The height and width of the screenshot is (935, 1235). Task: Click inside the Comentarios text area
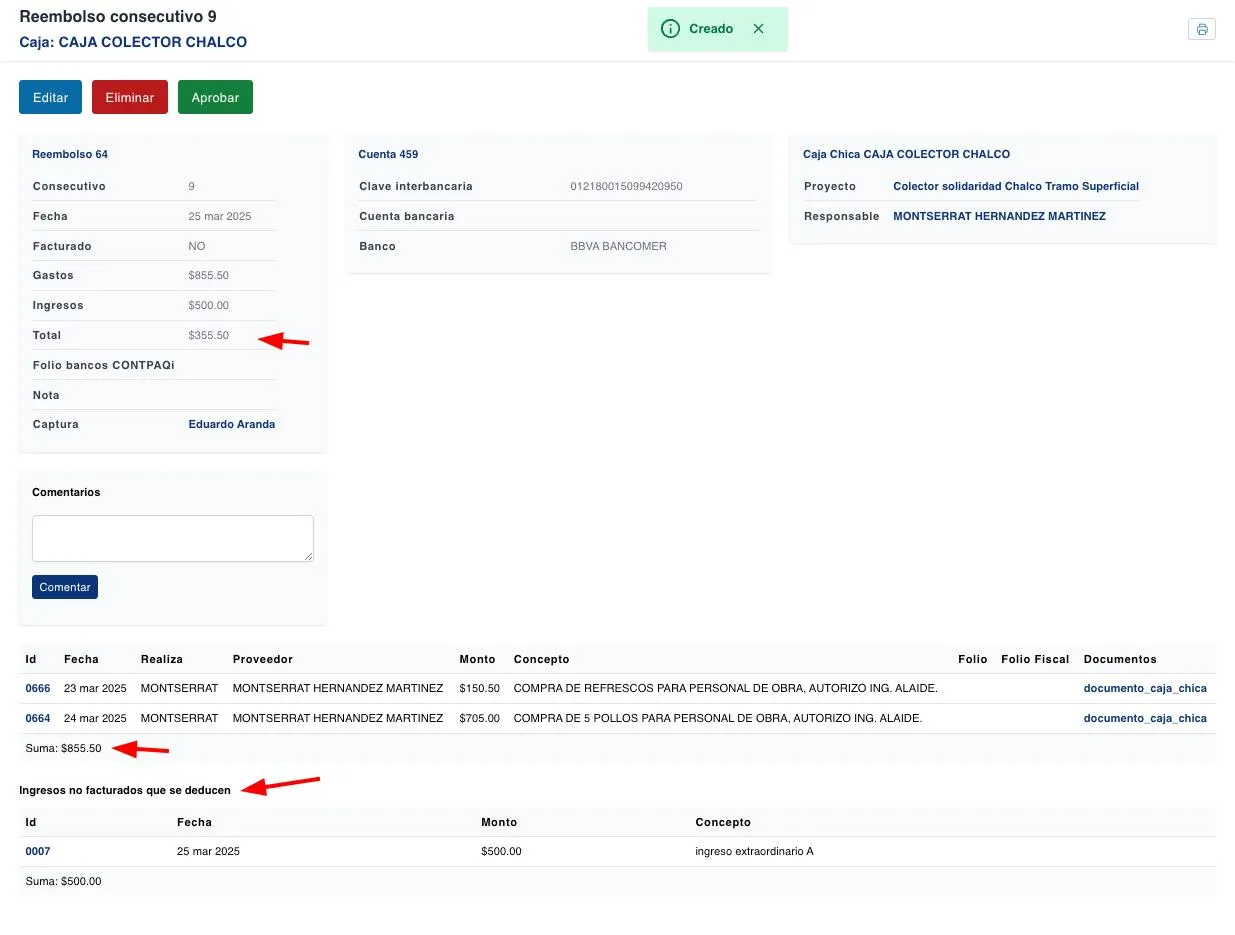[x=173, y=538]
